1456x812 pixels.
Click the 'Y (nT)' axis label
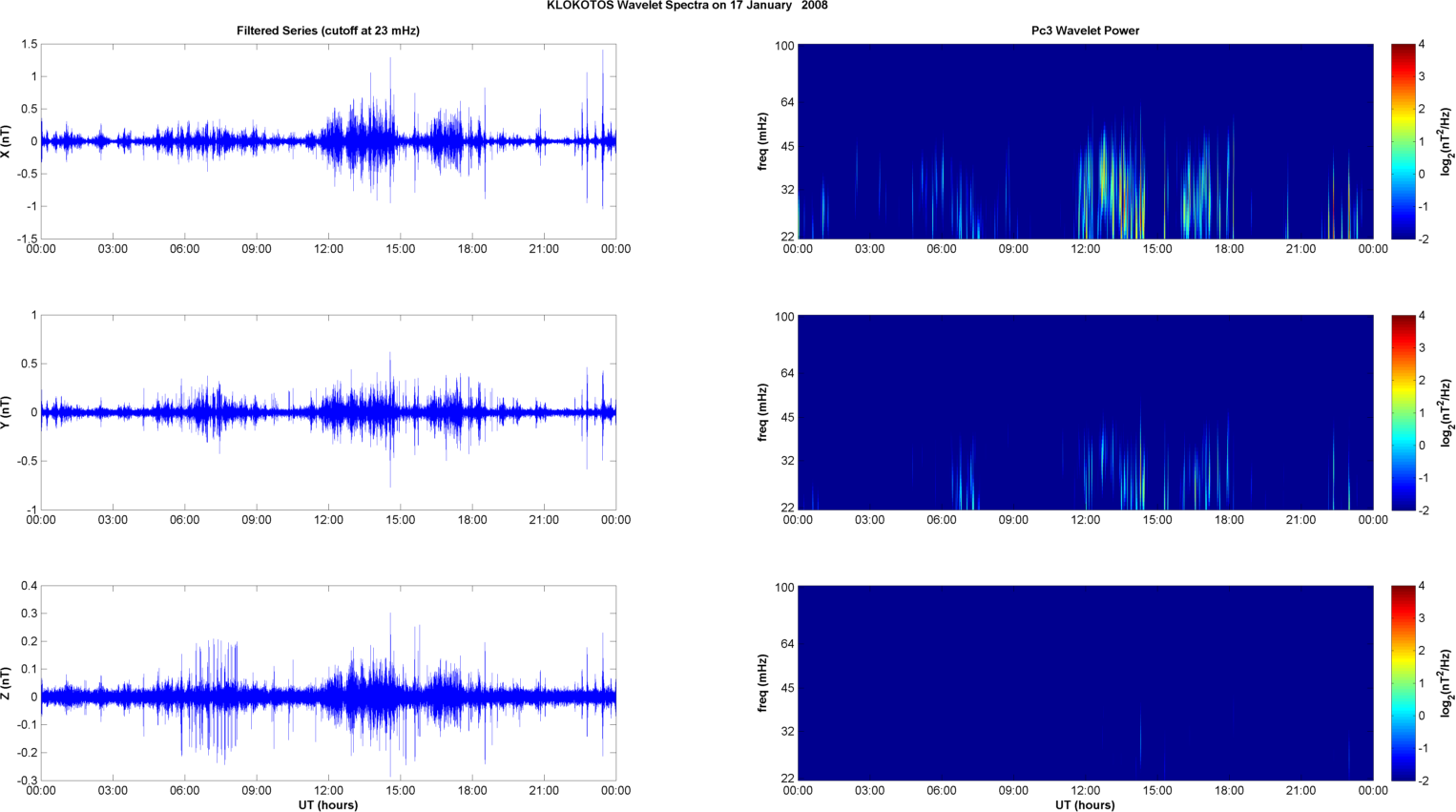[x=7, y=412]
